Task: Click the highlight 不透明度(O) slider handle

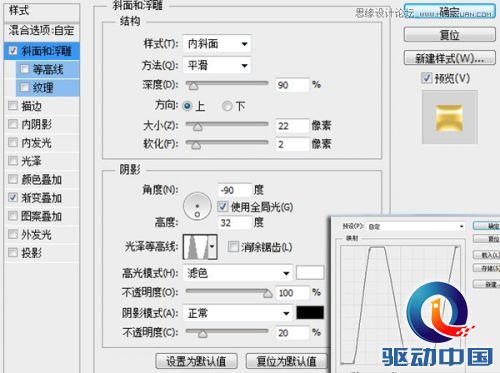Action: pyautogui.click(x=268, y=294)
